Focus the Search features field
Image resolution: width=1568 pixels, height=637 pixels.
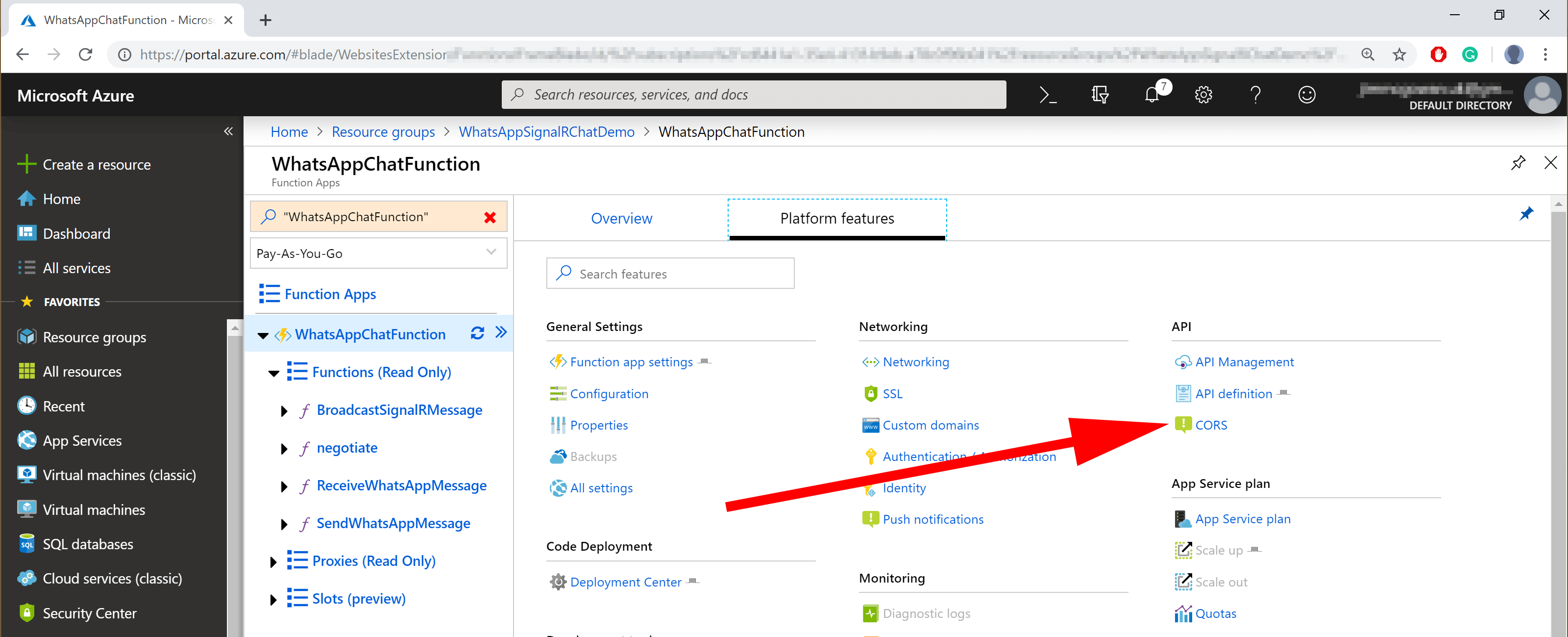[x=670, y=274]
